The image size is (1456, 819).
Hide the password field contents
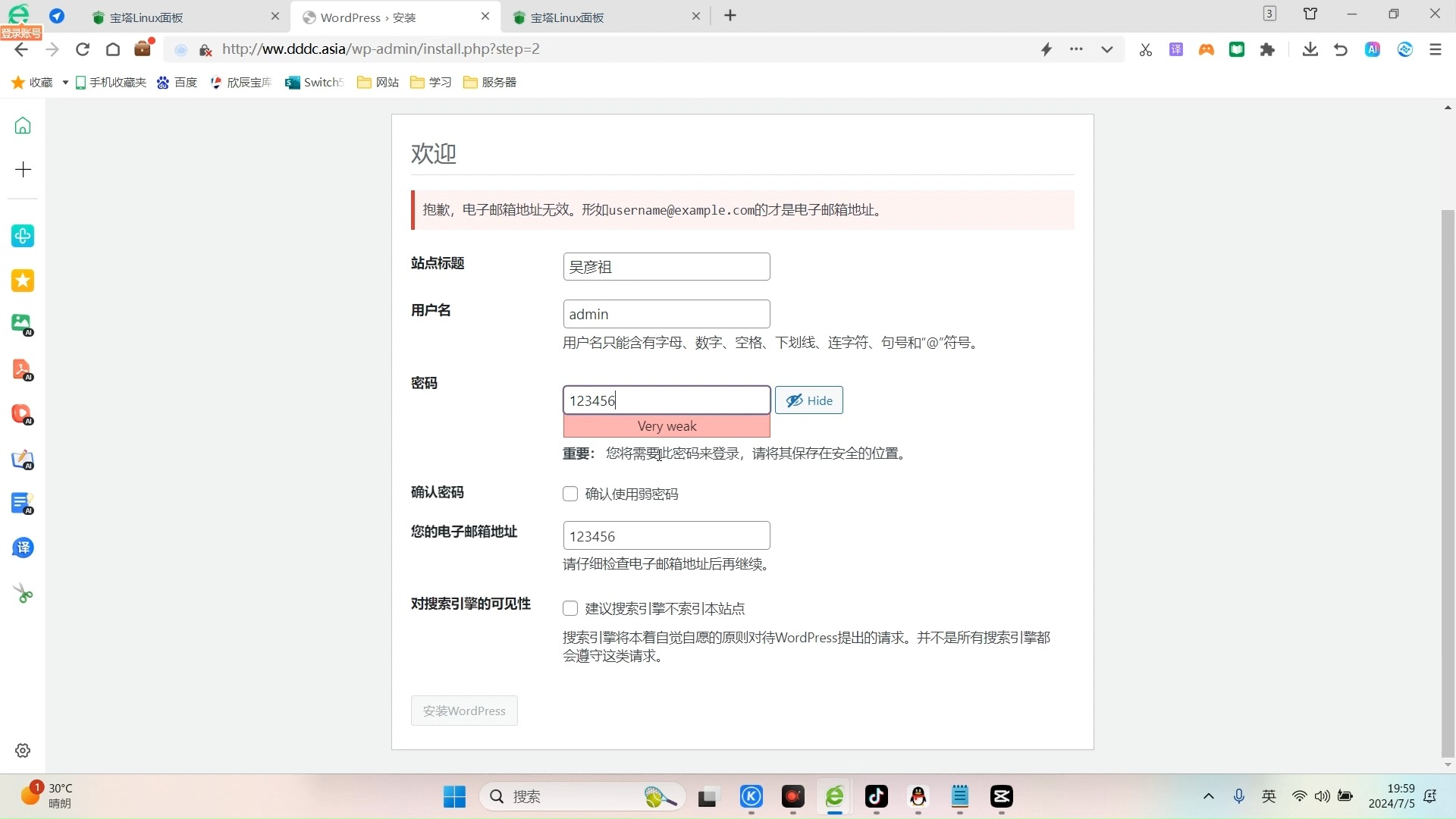810,400
